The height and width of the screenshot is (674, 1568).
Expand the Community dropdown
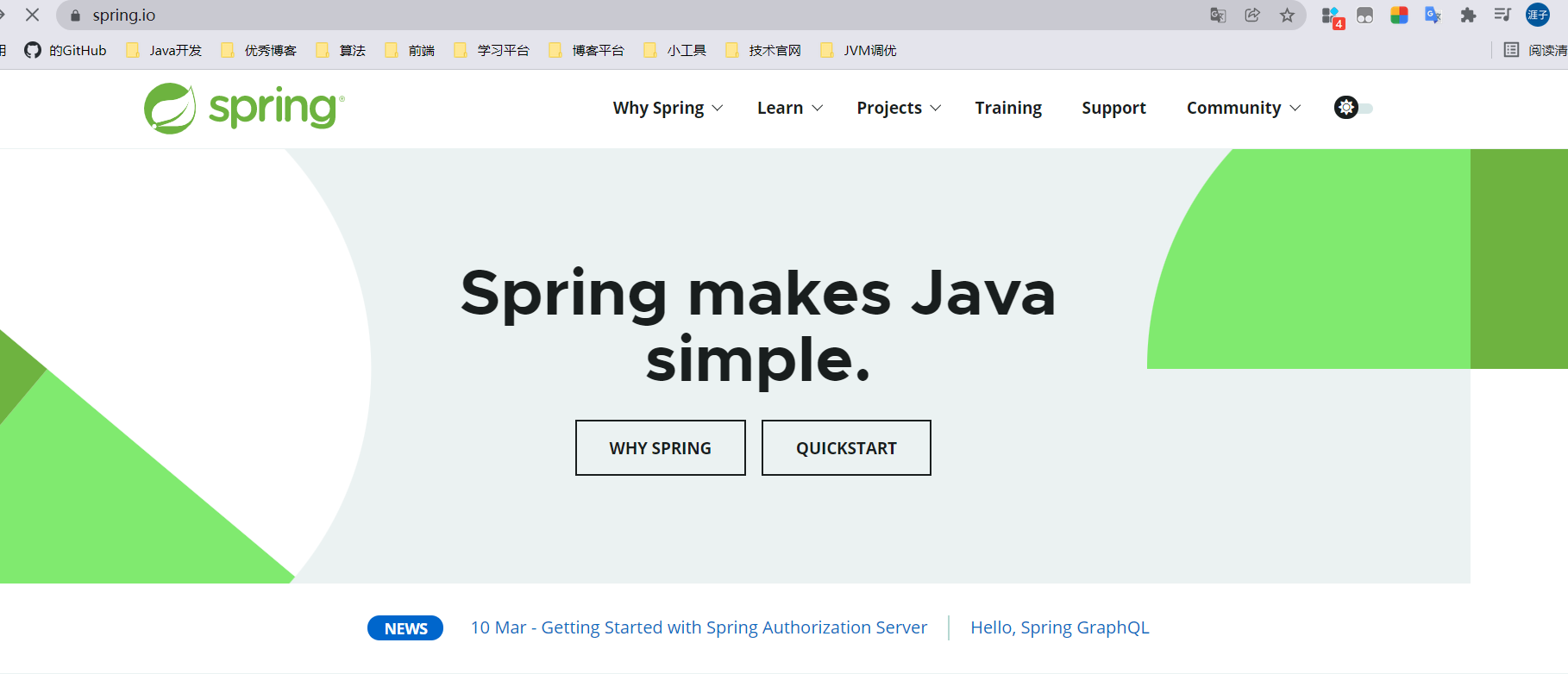point(1244,108)
